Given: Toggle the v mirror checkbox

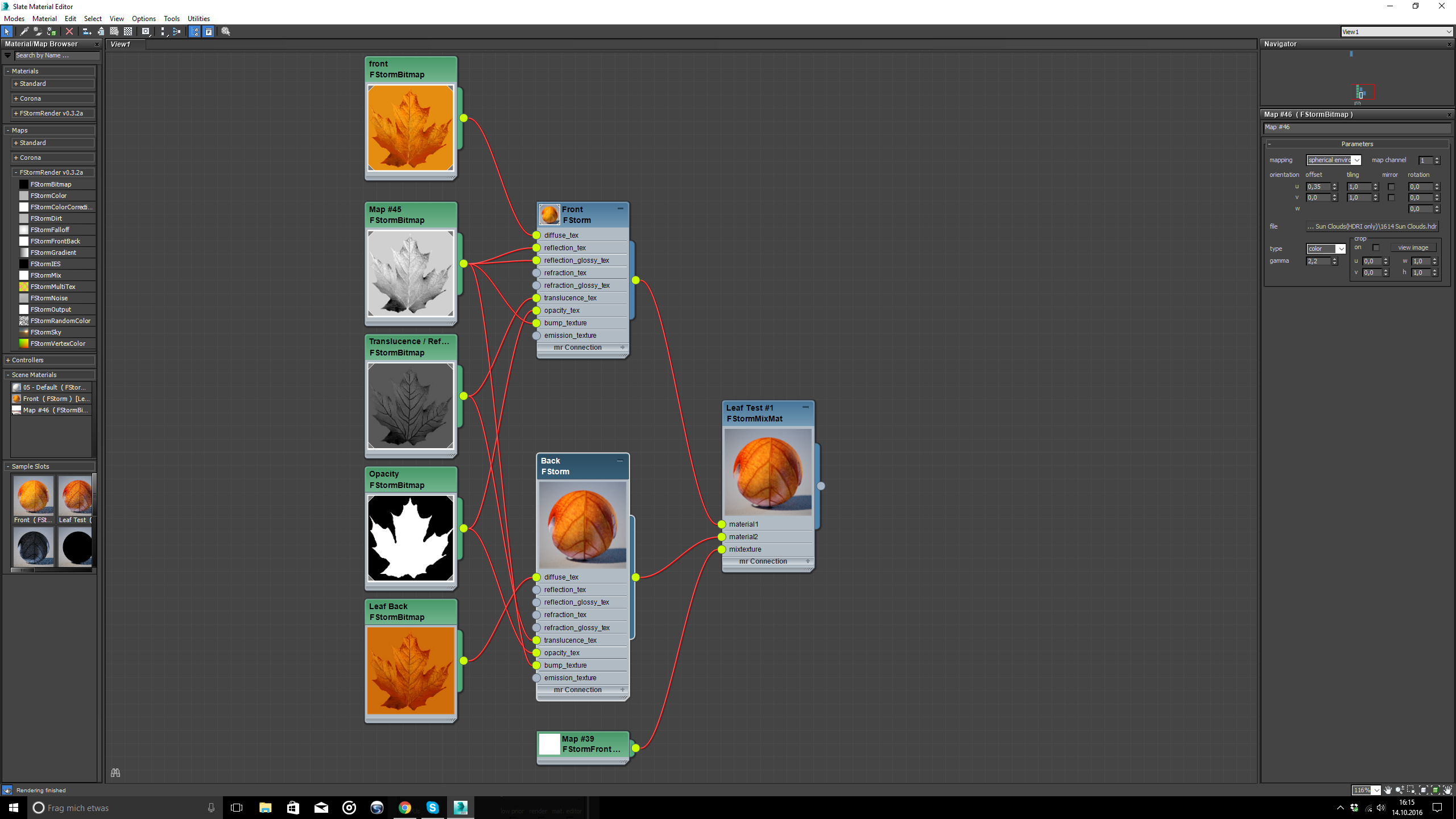Looking at the screenshot, I should click(1391, 197).
